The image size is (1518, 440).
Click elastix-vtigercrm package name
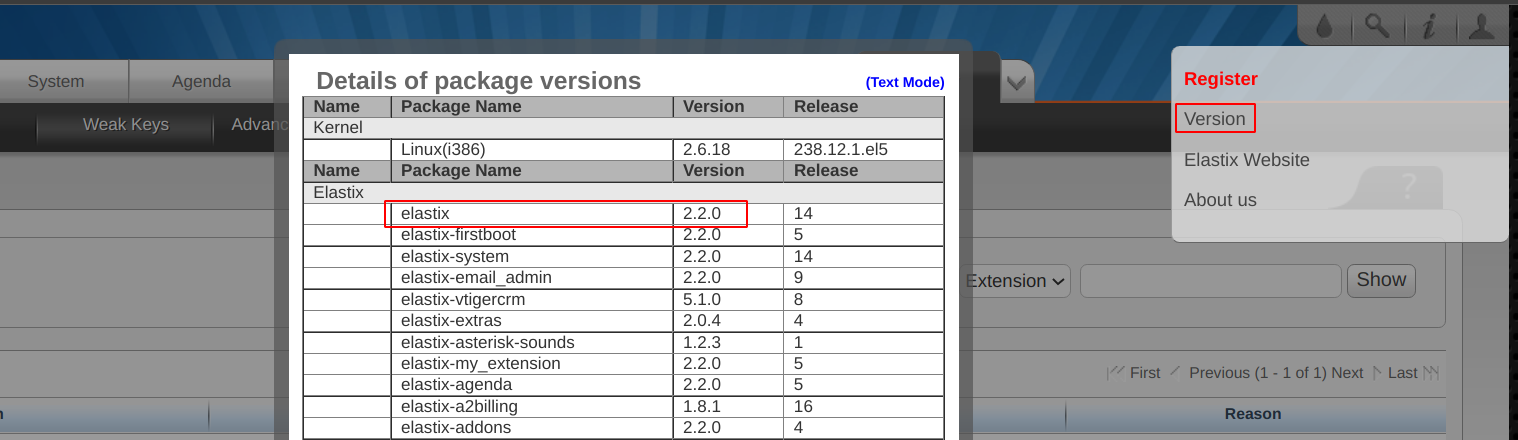coord(463,299)
